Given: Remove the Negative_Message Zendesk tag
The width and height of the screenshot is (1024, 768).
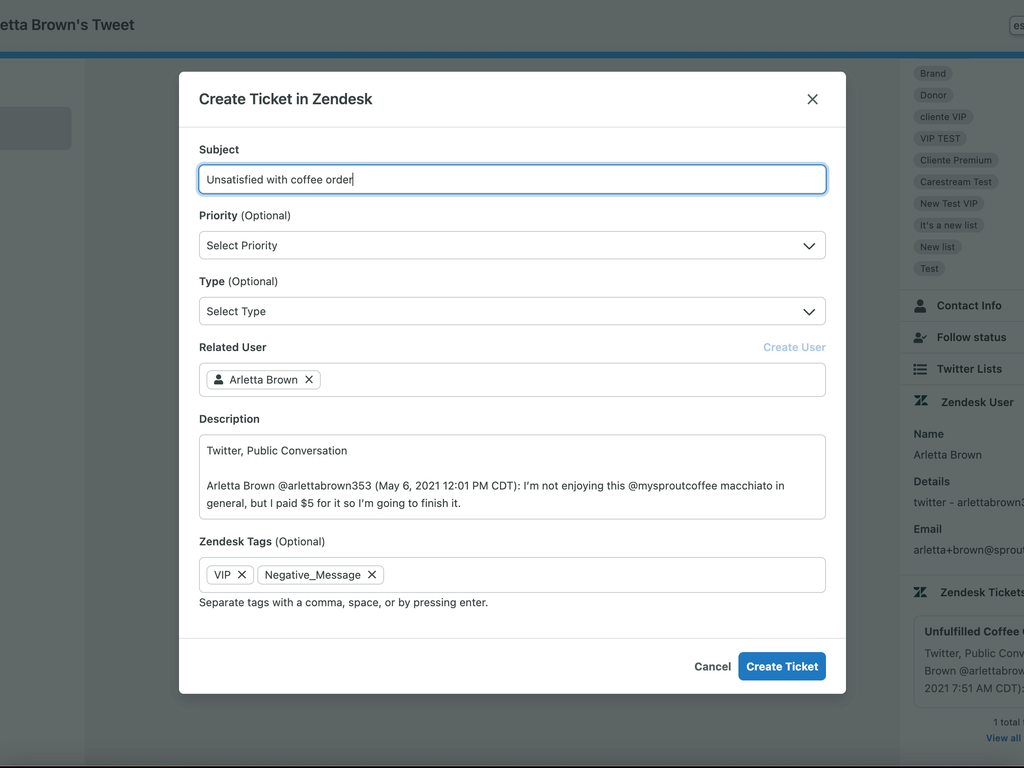Looking at the screenshot, I should pyautogui.click(x=372, y=574).
